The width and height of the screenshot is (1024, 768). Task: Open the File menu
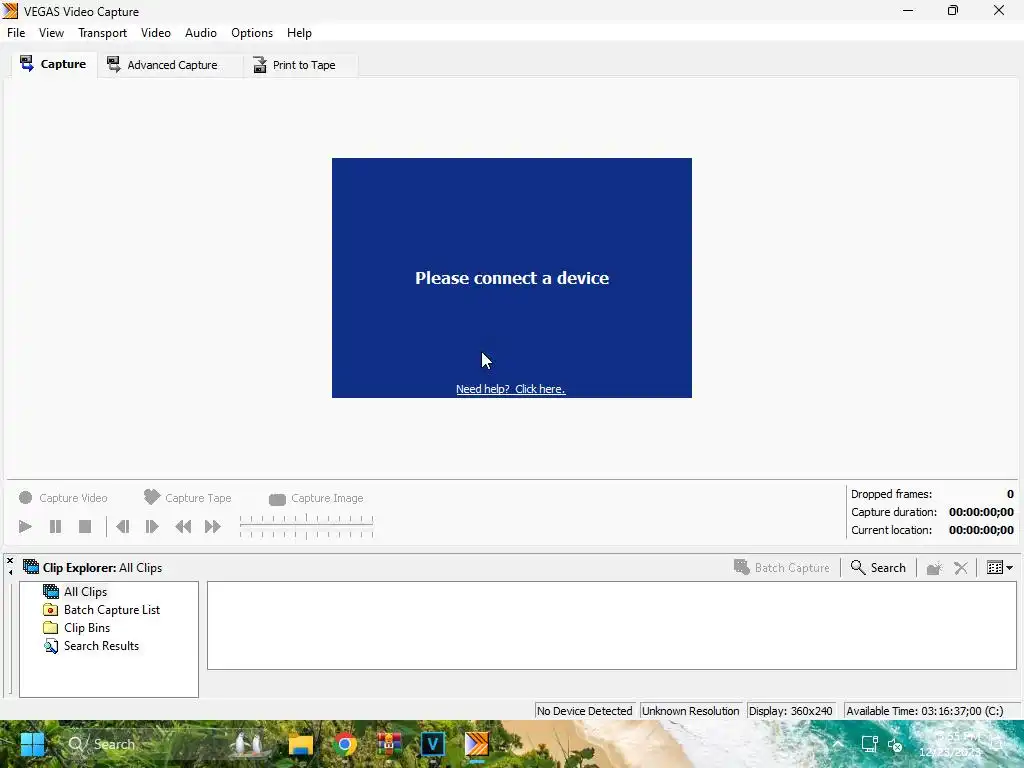[16, 33]
